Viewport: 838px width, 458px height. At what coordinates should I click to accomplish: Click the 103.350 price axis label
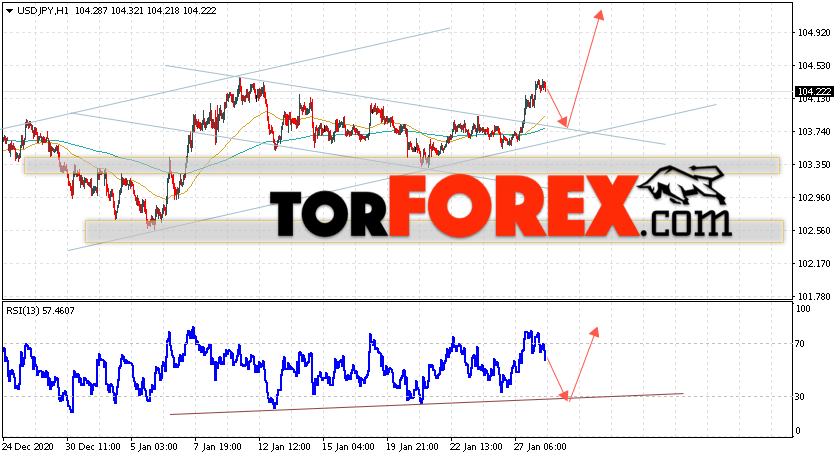tap(814, 165)
